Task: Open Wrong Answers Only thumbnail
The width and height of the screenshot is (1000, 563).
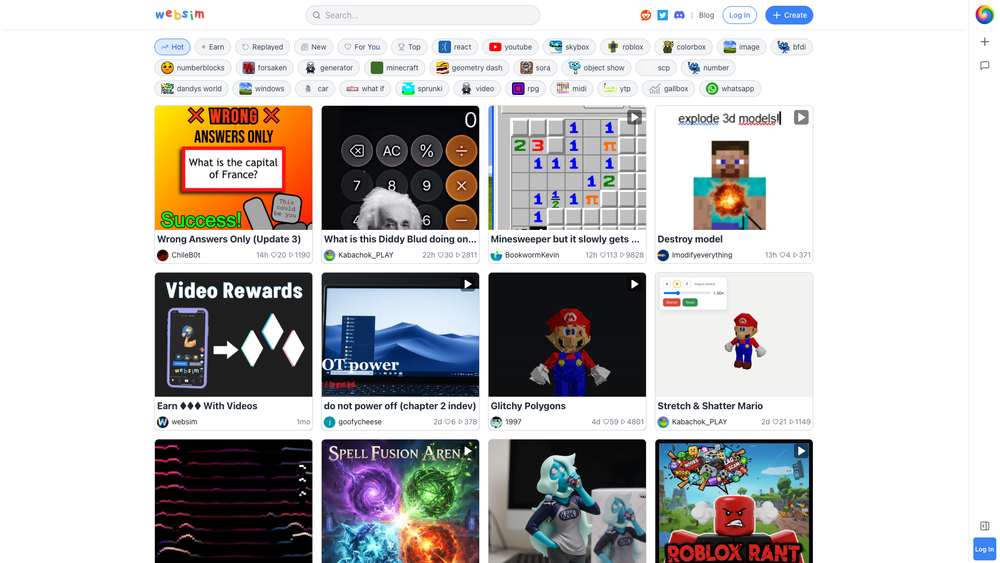Action: pyautogui.click(x=233, y=168)
